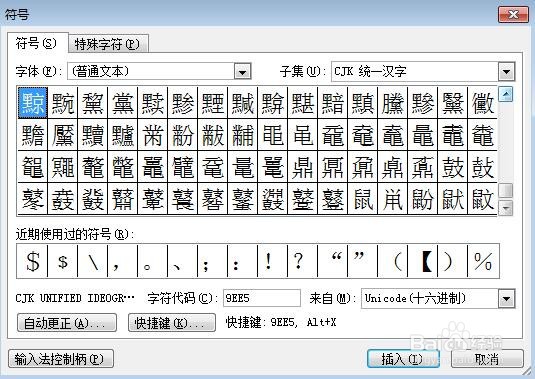Open the 字体 font dropdown

[243, 72]
